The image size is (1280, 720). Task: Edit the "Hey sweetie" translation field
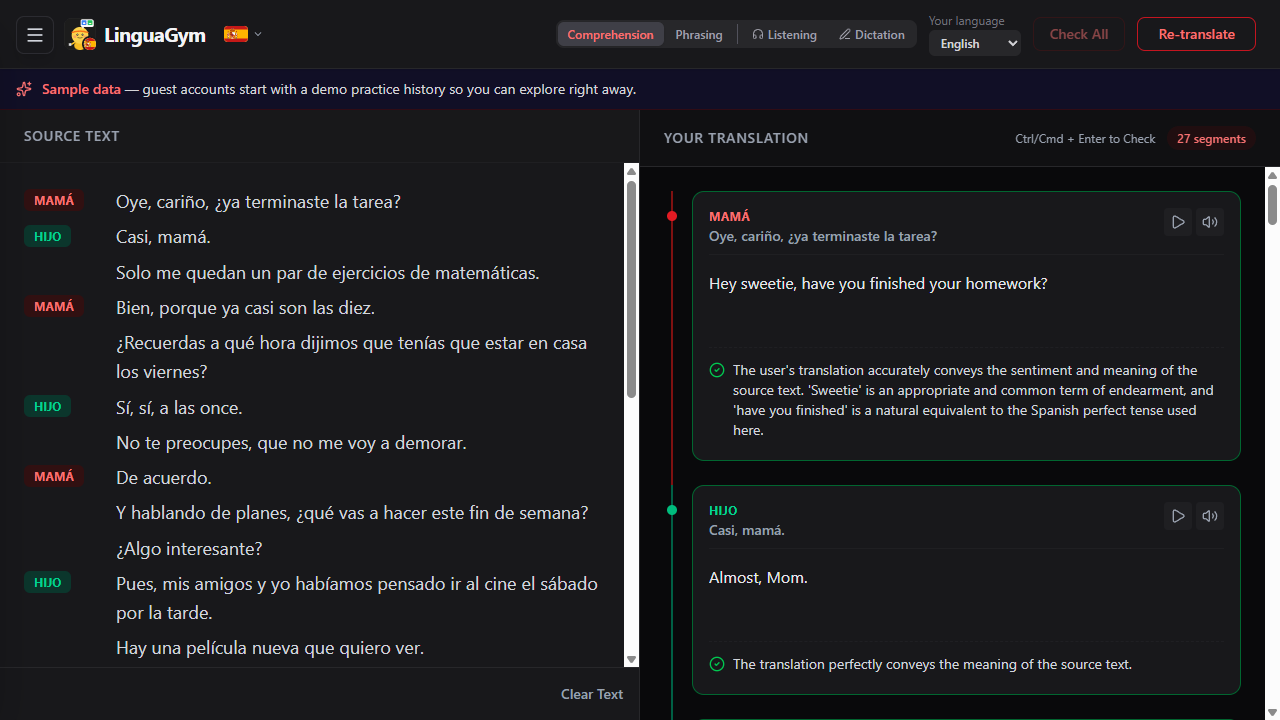click(966, 301)
